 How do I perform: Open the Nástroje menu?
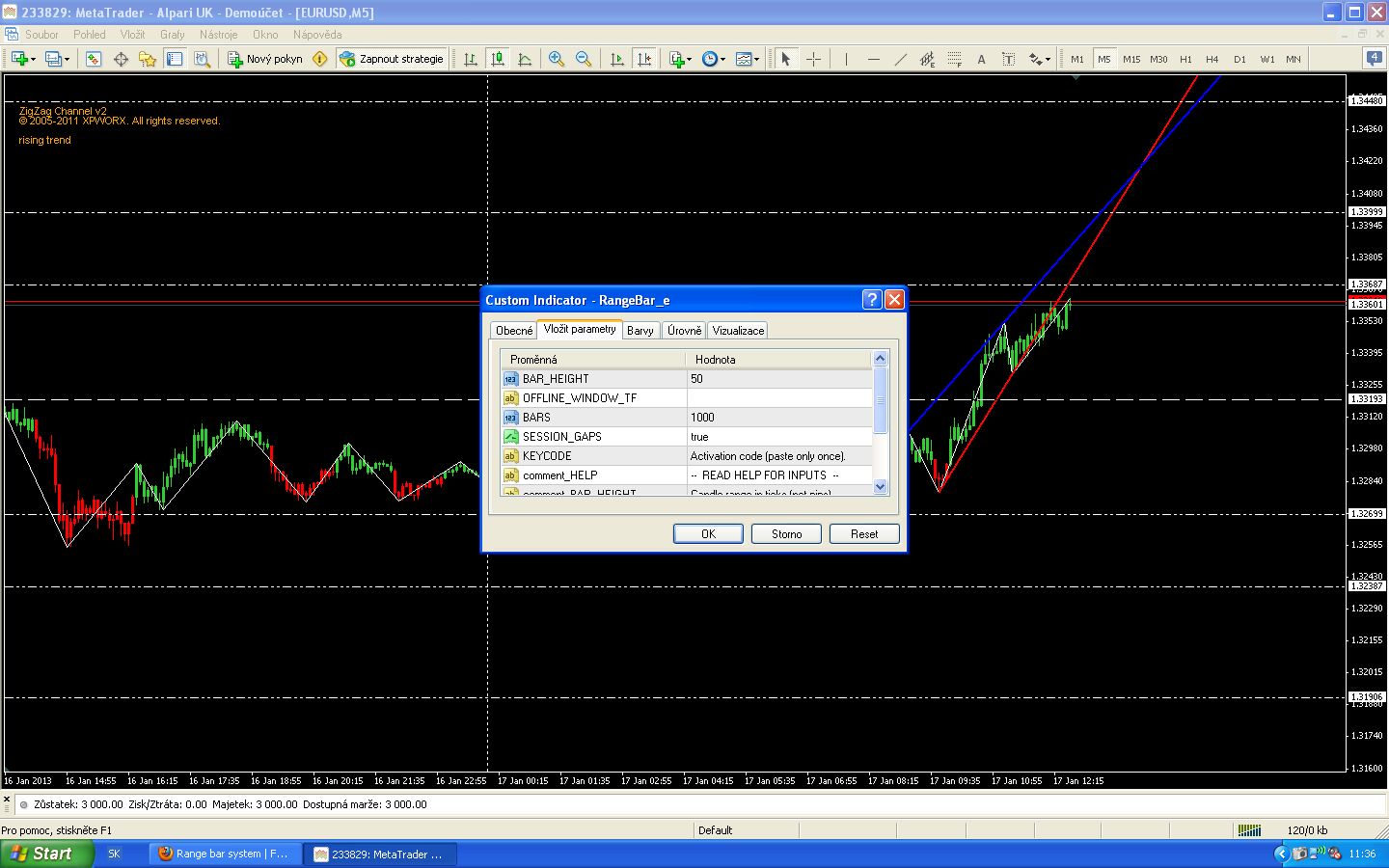tap(218, 35)
